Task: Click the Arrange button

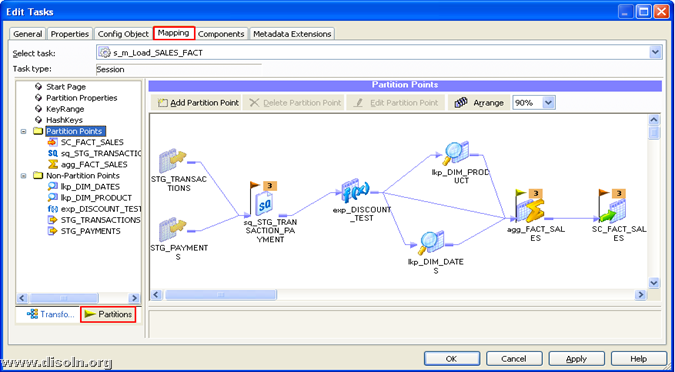Action: (x=479, y=103)
